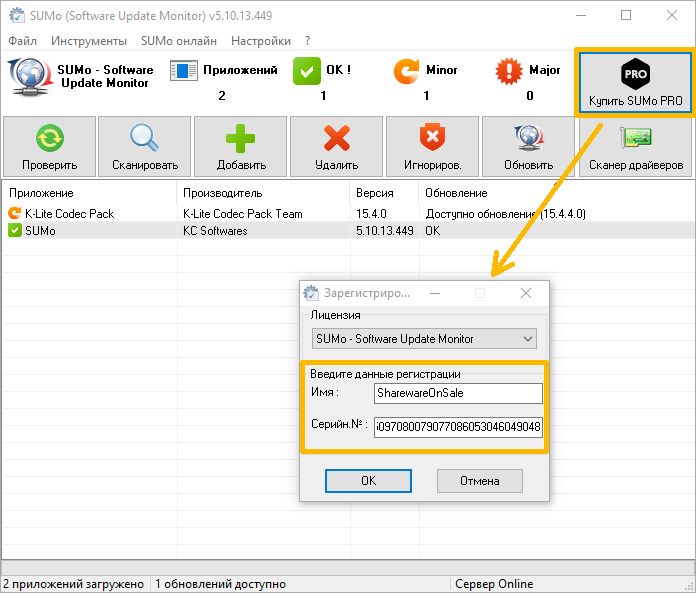
Task: Click the orange icon beside K-Lite Codec Pack
Action: tap(15, 213)
